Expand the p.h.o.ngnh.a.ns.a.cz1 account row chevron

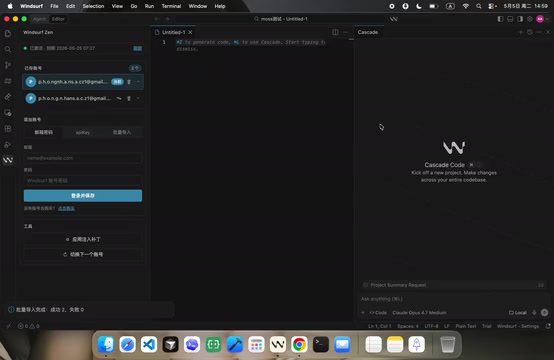pos(138,82)
